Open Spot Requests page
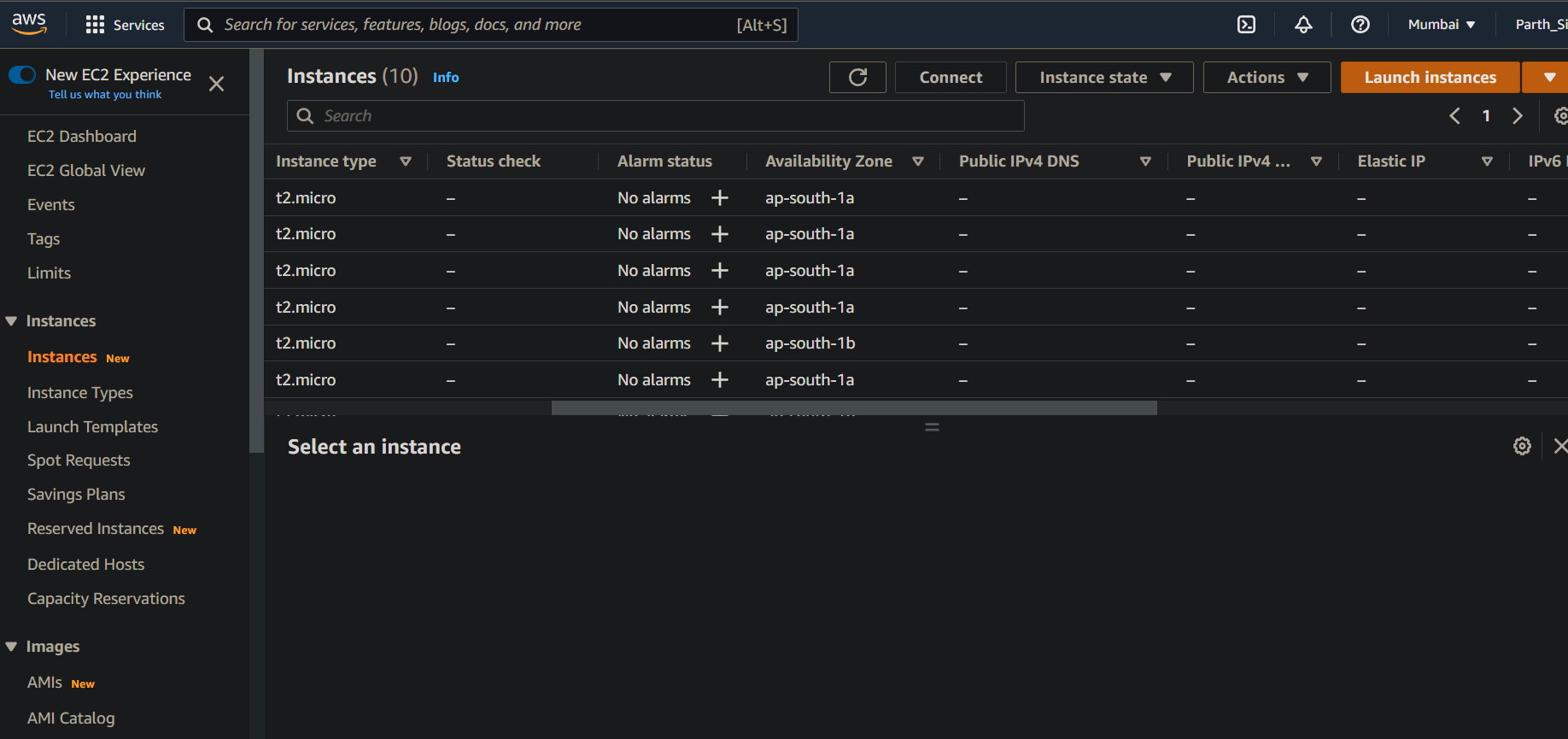This screenshot has width=1568, height=739. (79, 460)
